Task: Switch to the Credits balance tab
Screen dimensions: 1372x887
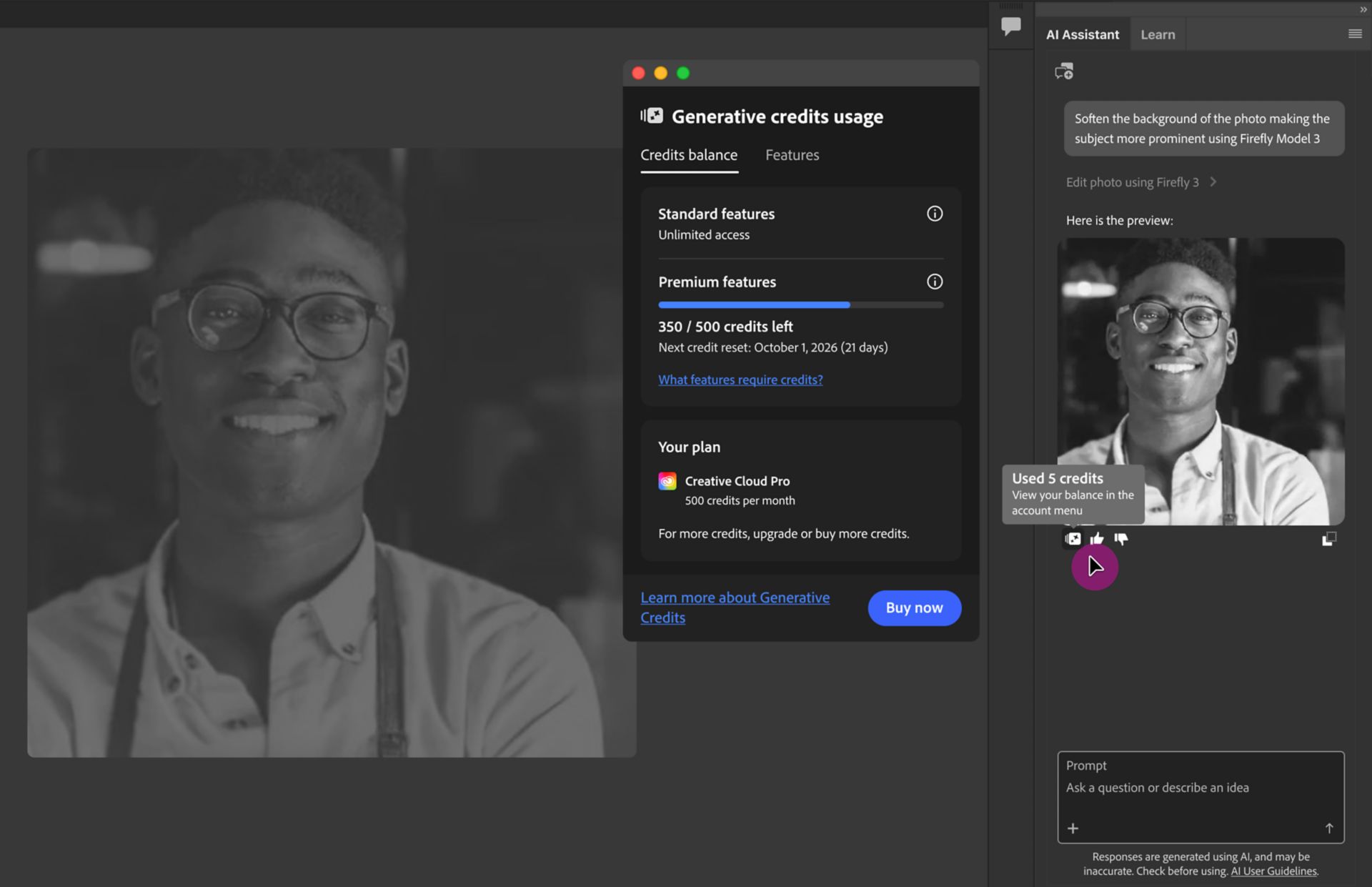Action: (x=689, y=155)
